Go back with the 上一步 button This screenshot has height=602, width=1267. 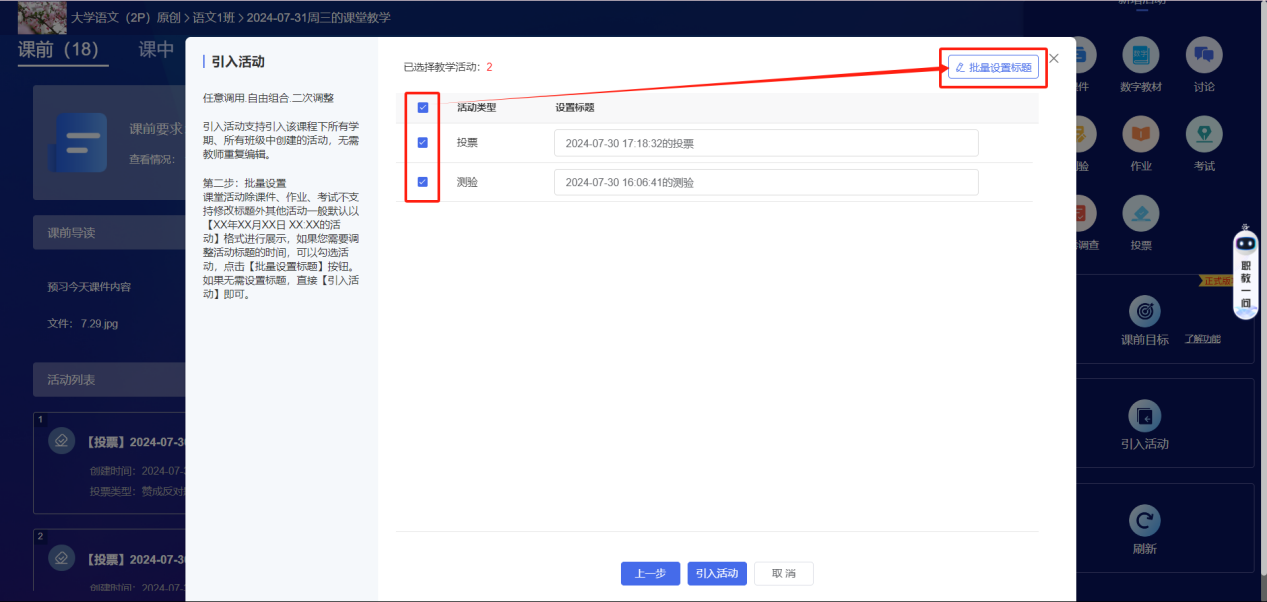(650, 573)
